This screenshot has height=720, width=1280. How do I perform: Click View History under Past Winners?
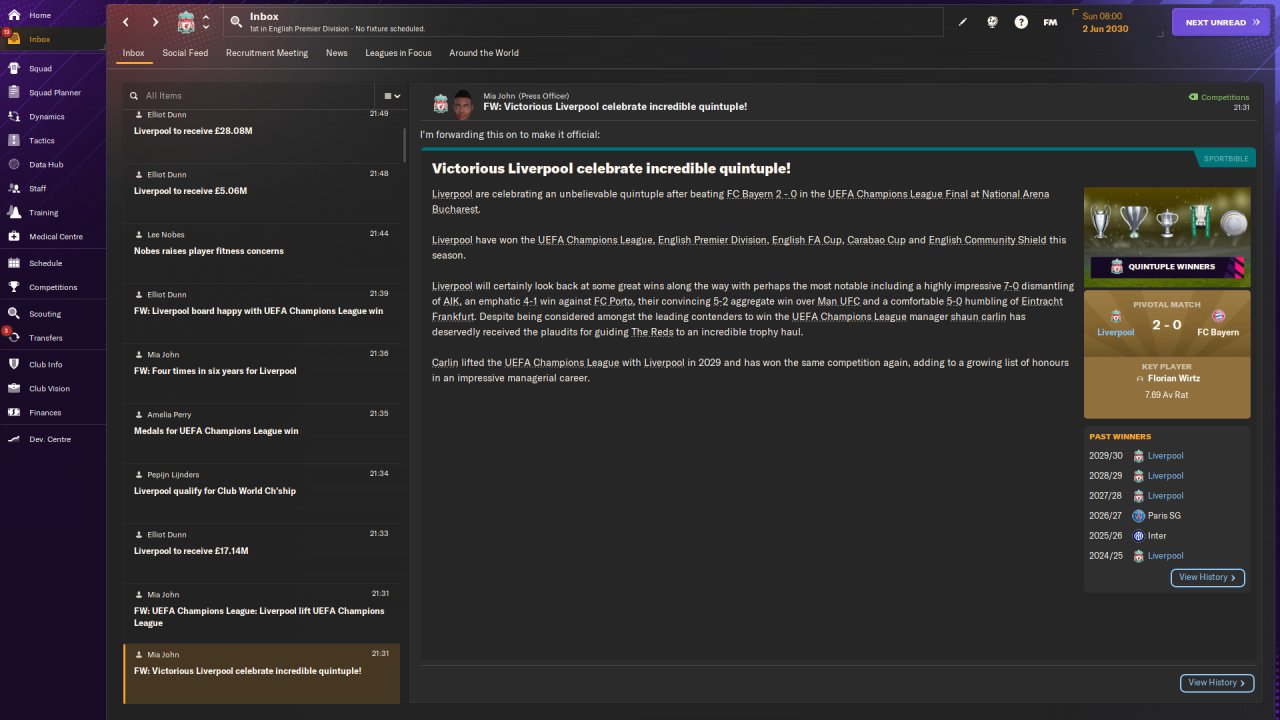1207,577
